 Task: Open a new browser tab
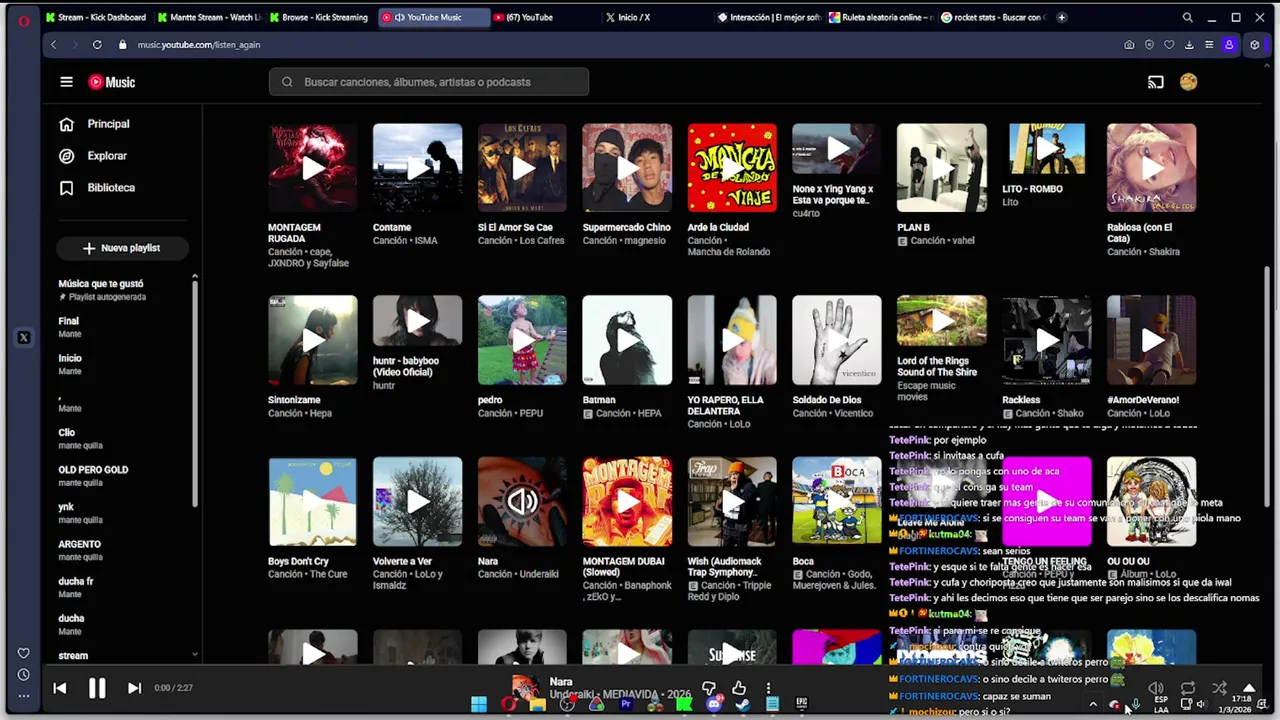pos(1062,17)
